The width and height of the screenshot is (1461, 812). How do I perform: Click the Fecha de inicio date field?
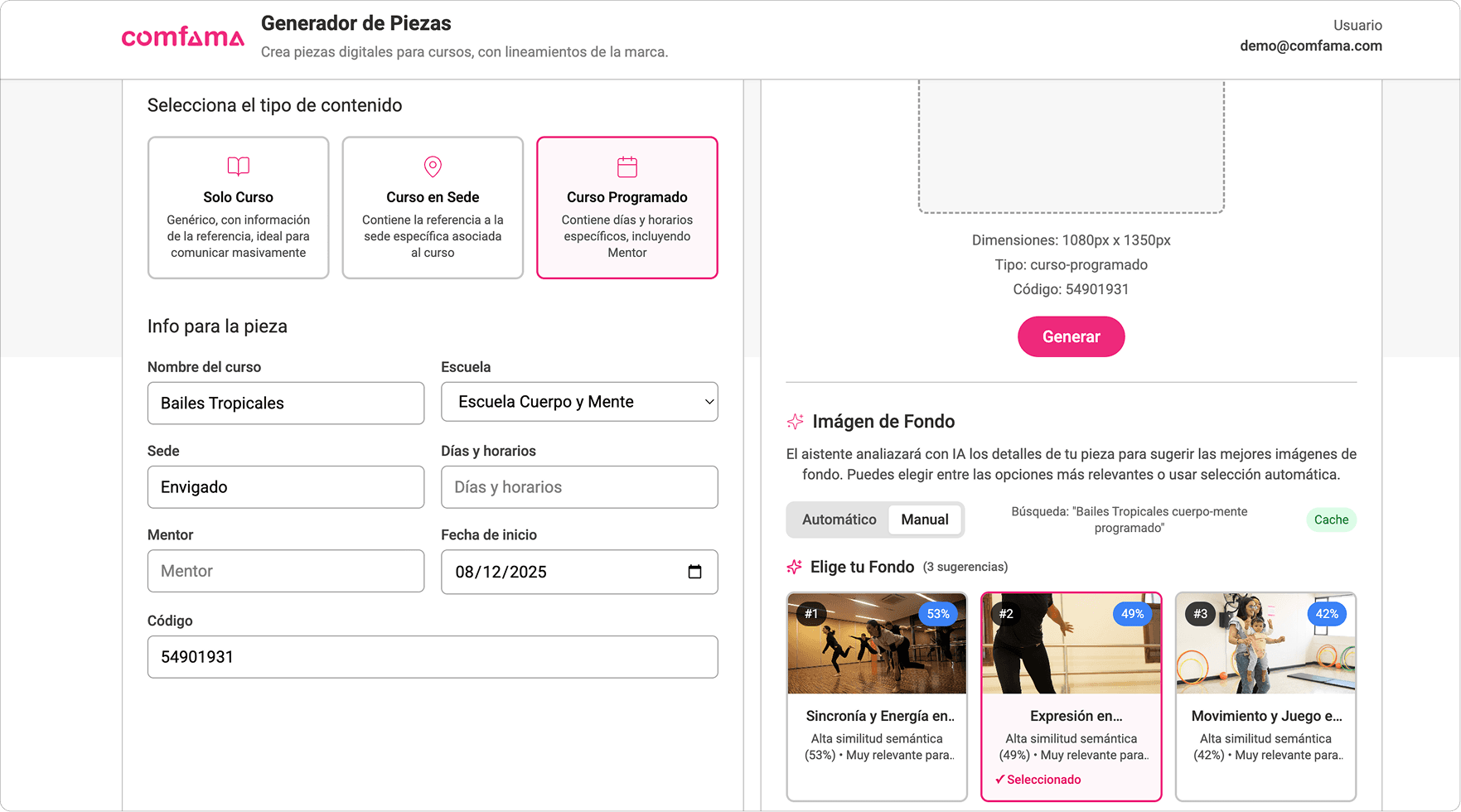564,572
